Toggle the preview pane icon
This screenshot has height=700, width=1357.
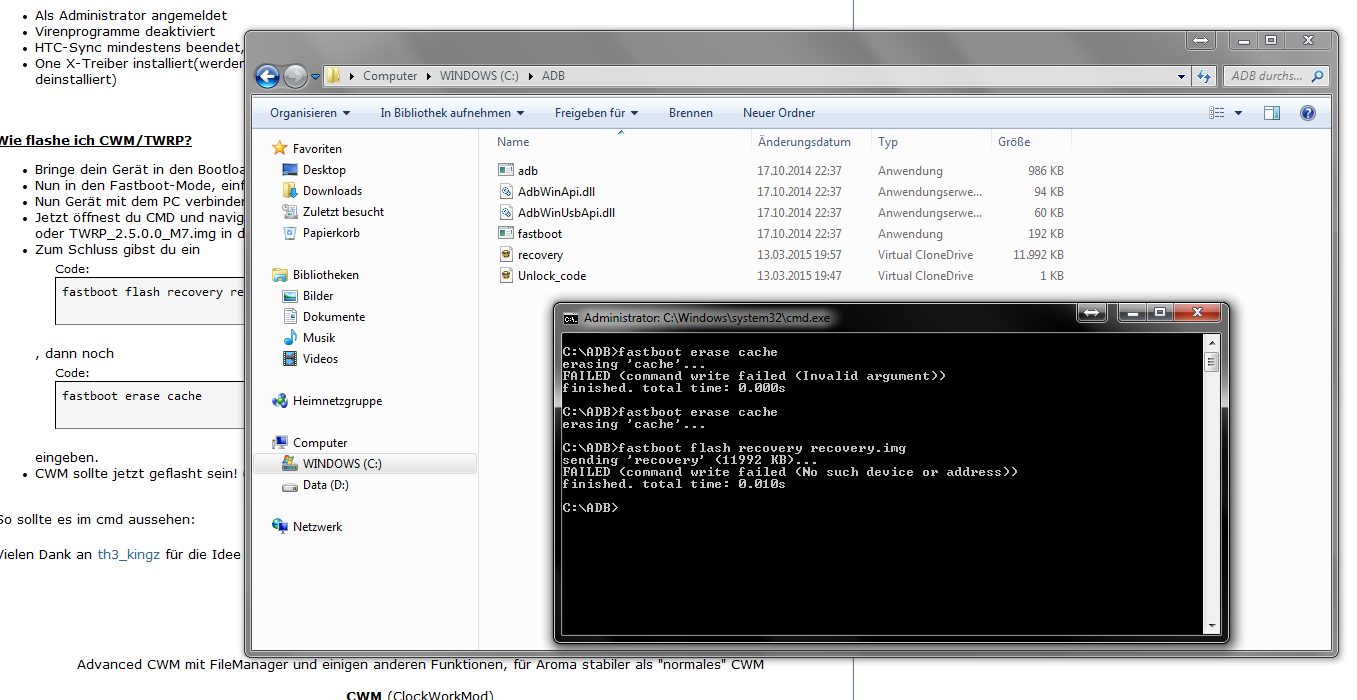click(x=1272, y=113)
